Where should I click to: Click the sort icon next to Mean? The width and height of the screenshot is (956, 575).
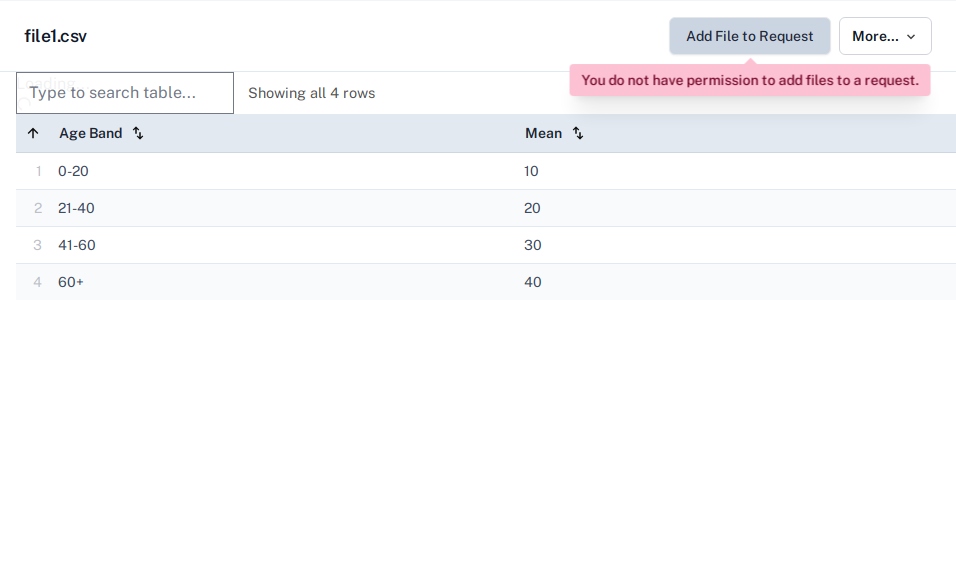pos(577,133)
